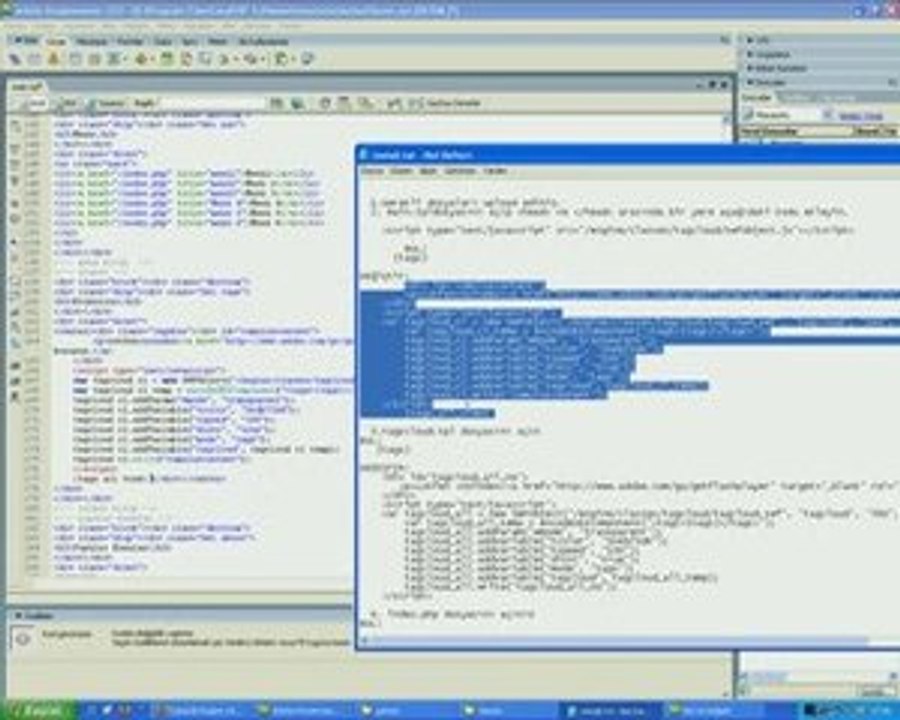Image resolution: width=900 pixels, height=720 pixels.
Task: Open the Media insert dropdown
Action: 143,59
